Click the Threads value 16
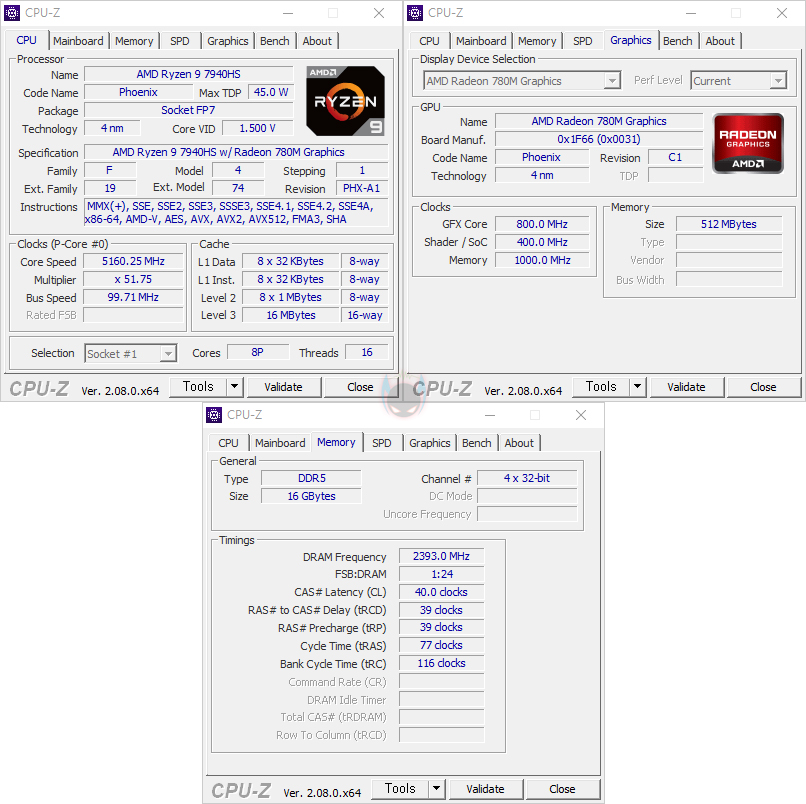The image size is (806, 804). [367, 352]
